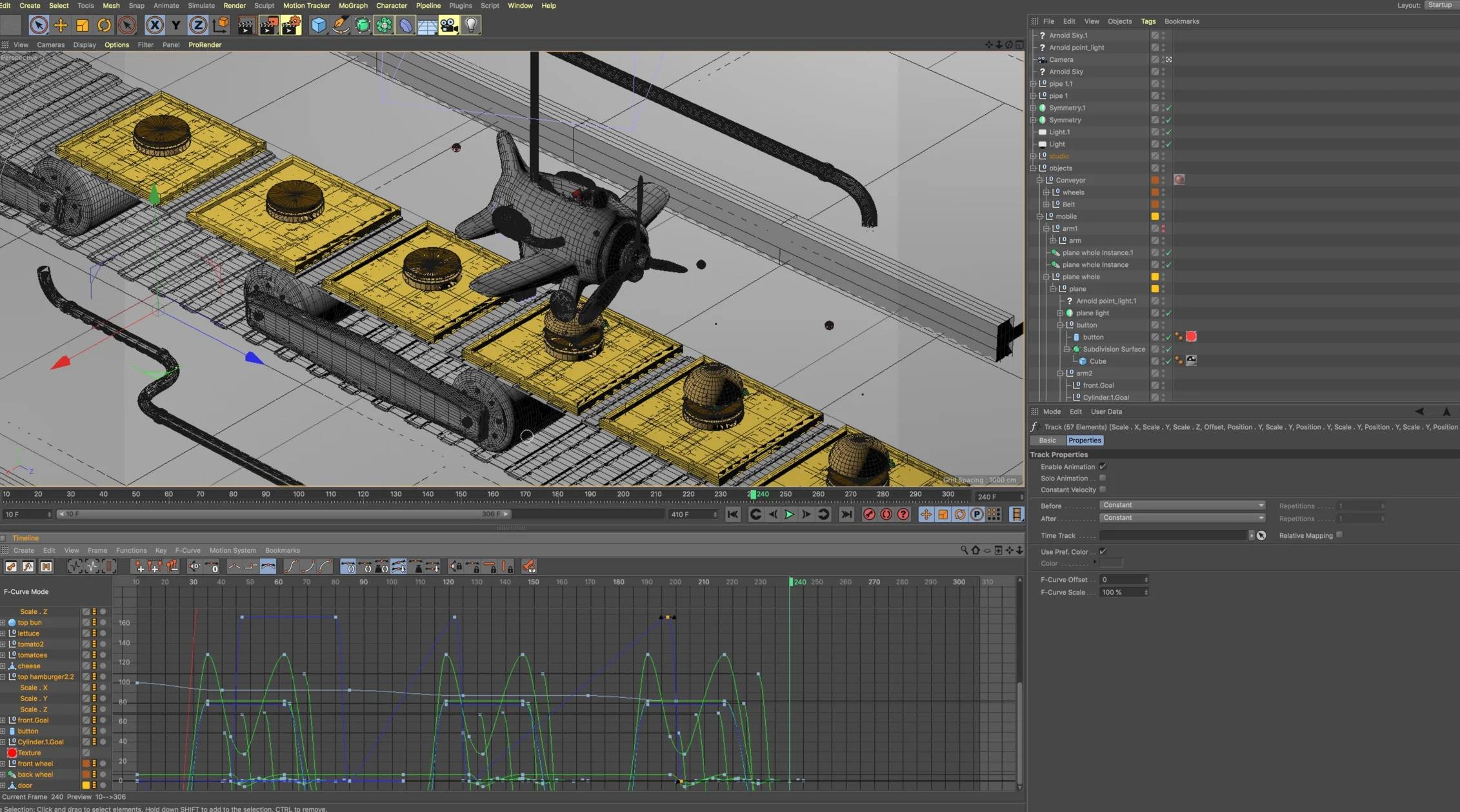Screen dimensions: 1460x812
Task: Select plane whole Instance.1 in Object Manager
Action: point(1097,253)
